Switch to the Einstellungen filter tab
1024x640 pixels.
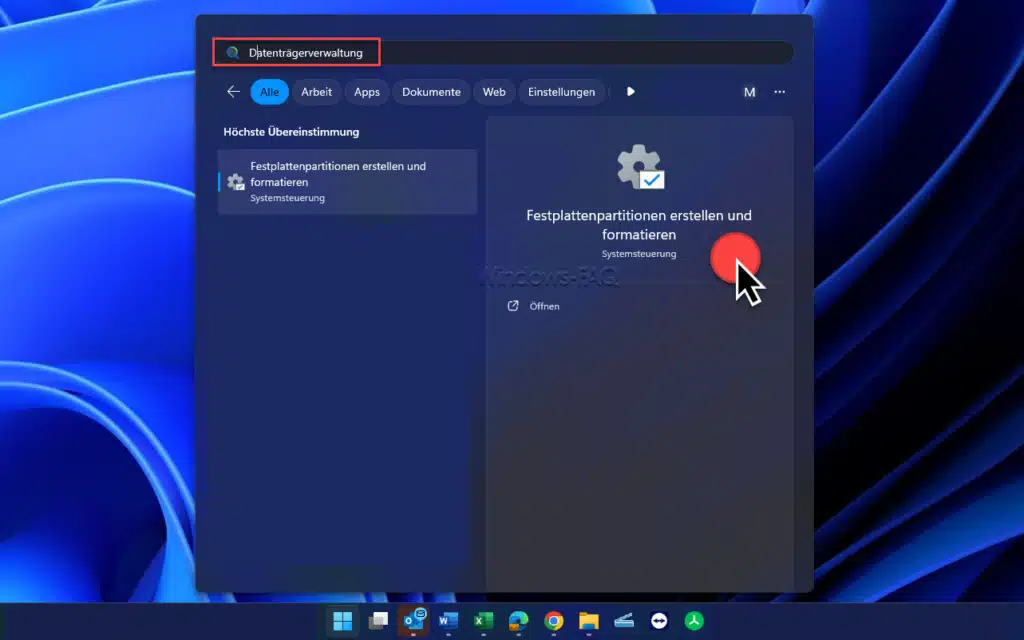(x=561, y=92)
